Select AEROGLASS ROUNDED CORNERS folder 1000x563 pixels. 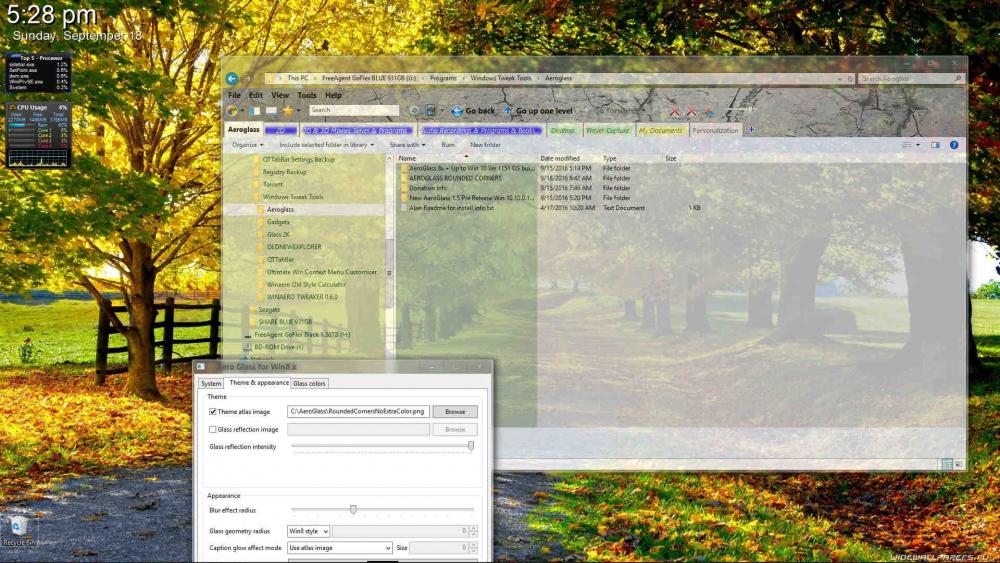coord(455,179)
